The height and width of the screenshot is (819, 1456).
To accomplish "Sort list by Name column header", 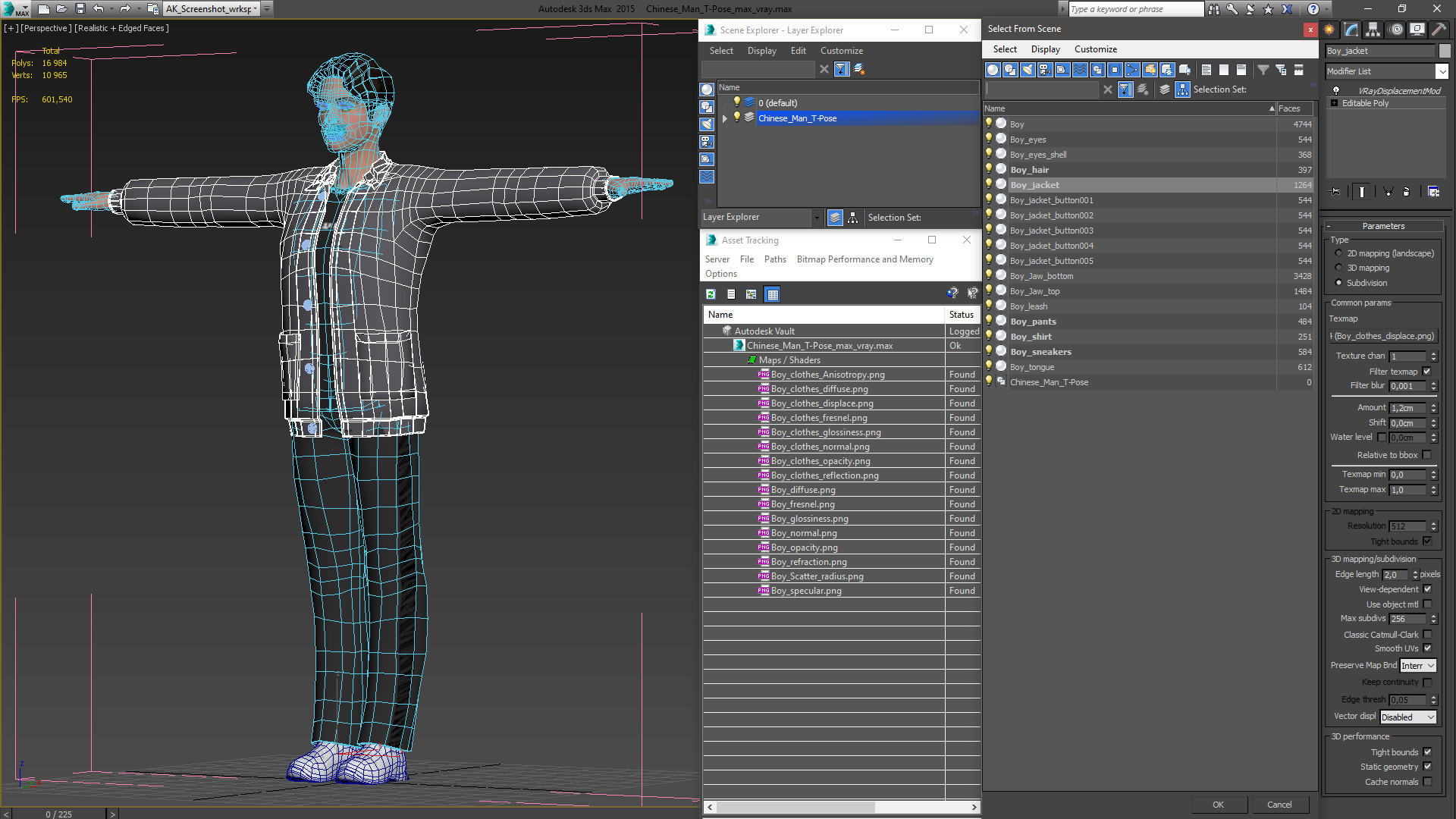I will (x=1128, y=108).
